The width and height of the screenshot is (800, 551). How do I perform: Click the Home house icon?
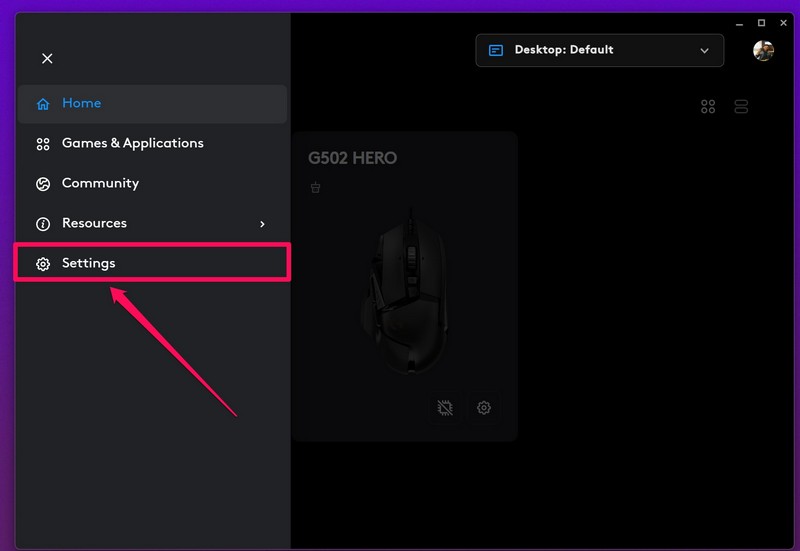[x=43, y=104]
